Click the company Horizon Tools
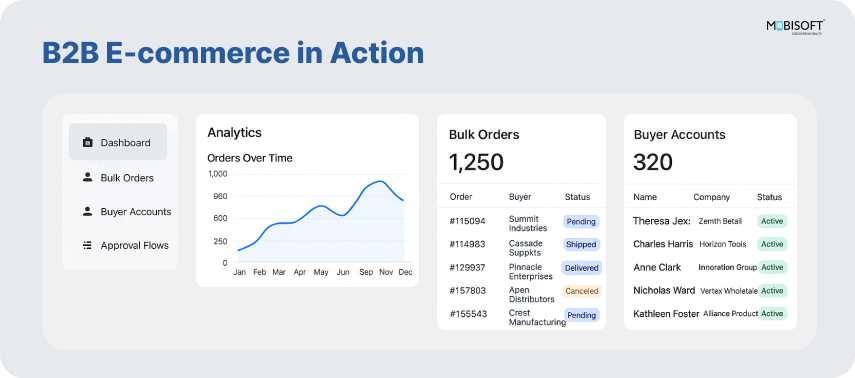Viewport: 855px width, 378px height. (723, 244)
